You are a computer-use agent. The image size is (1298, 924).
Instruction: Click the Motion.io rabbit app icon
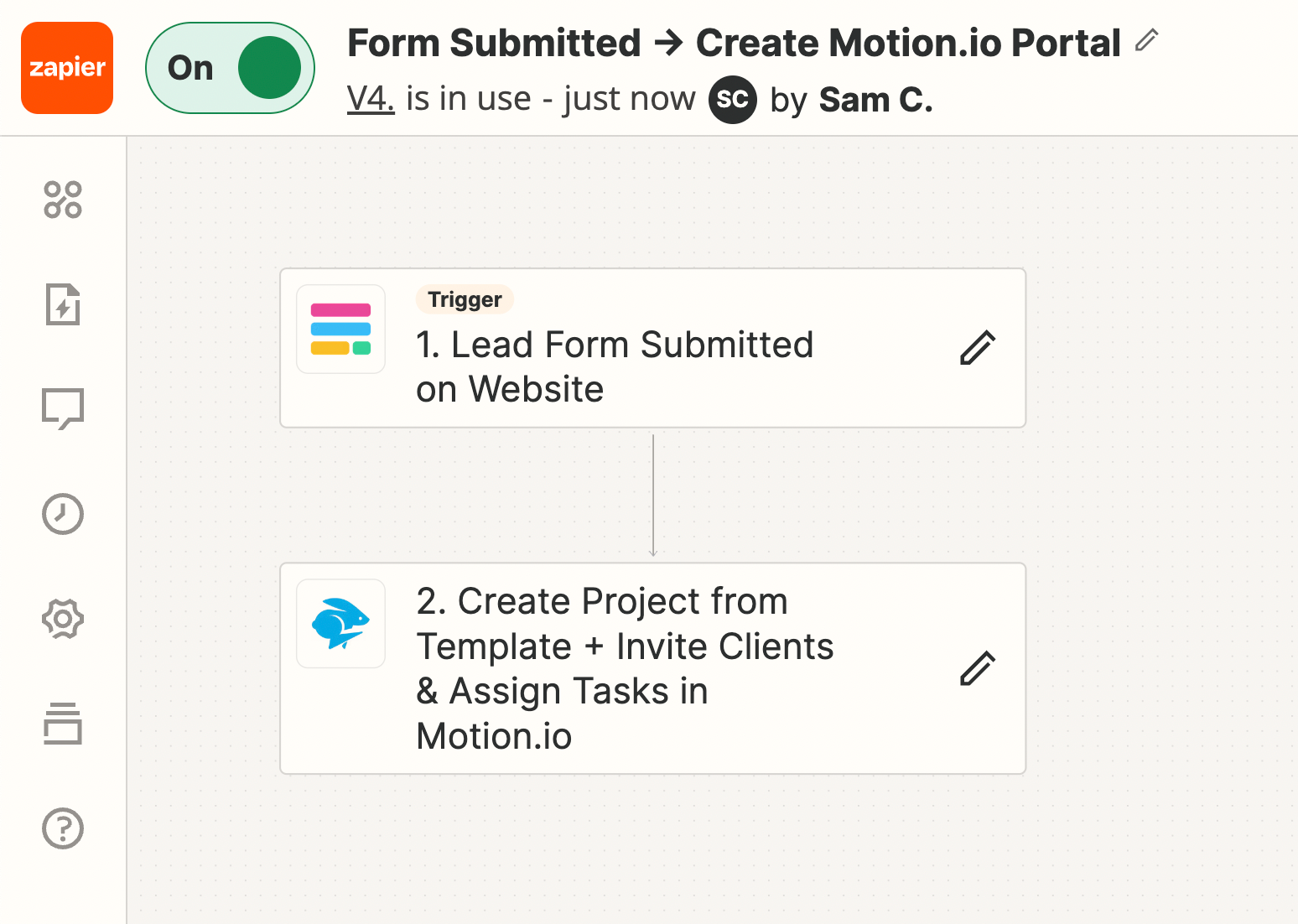(340, 624)
